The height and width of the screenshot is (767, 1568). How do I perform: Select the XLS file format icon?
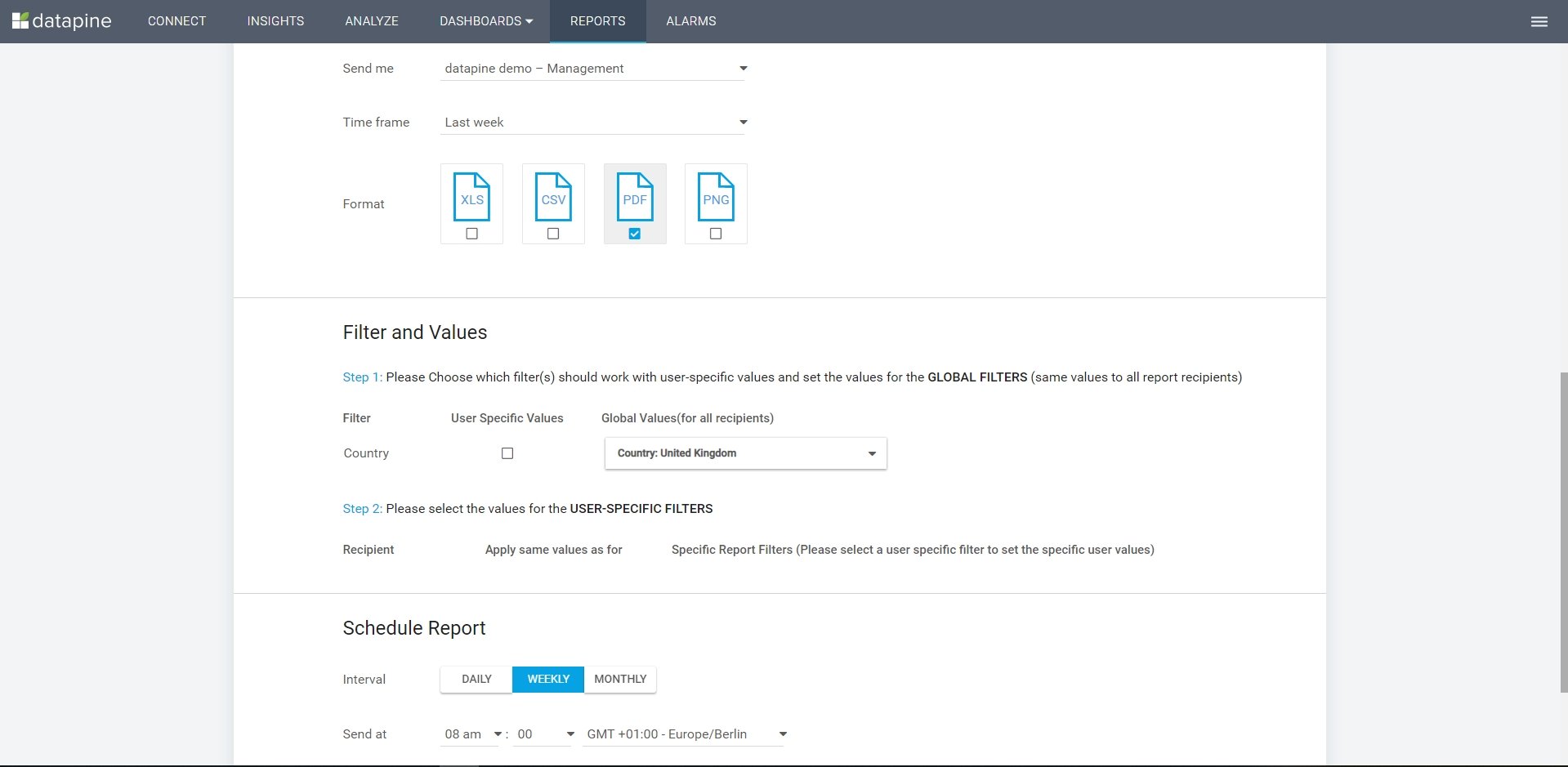471,197
